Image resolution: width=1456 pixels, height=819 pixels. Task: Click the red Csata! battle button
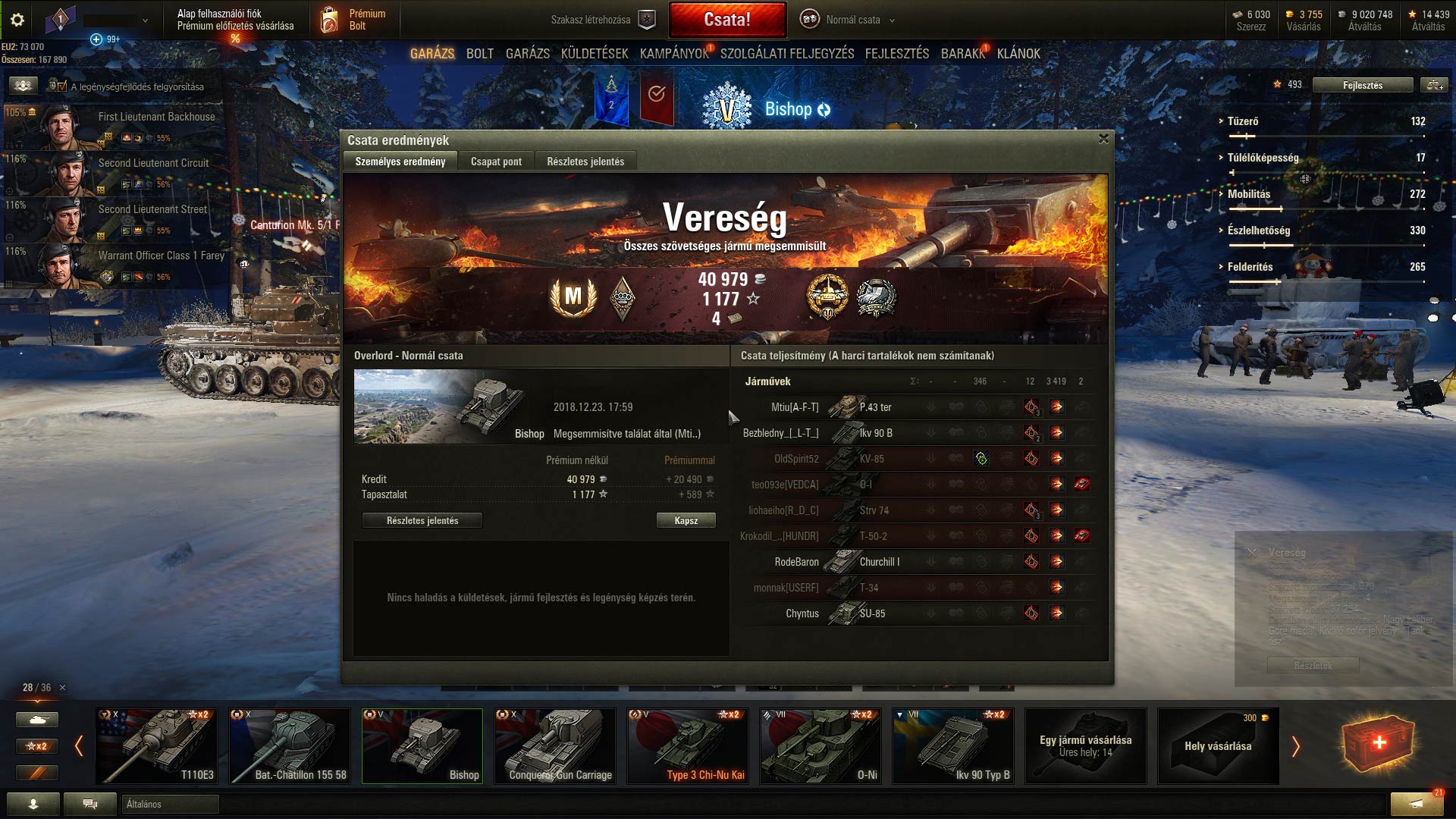727,20
